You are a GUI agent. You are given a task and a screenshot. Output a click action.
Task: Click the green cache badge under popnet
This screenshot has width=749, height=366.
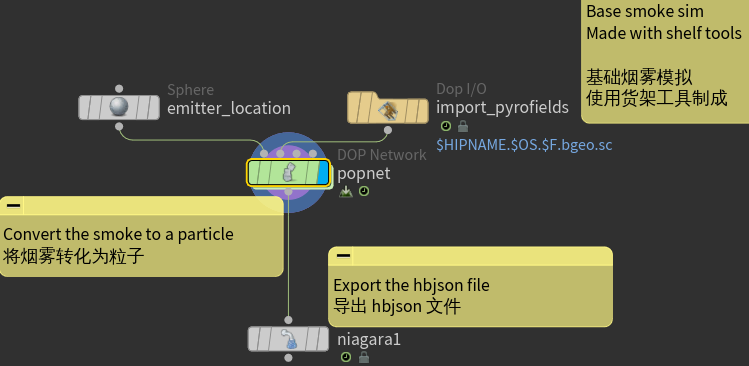[x=346, y=192]
